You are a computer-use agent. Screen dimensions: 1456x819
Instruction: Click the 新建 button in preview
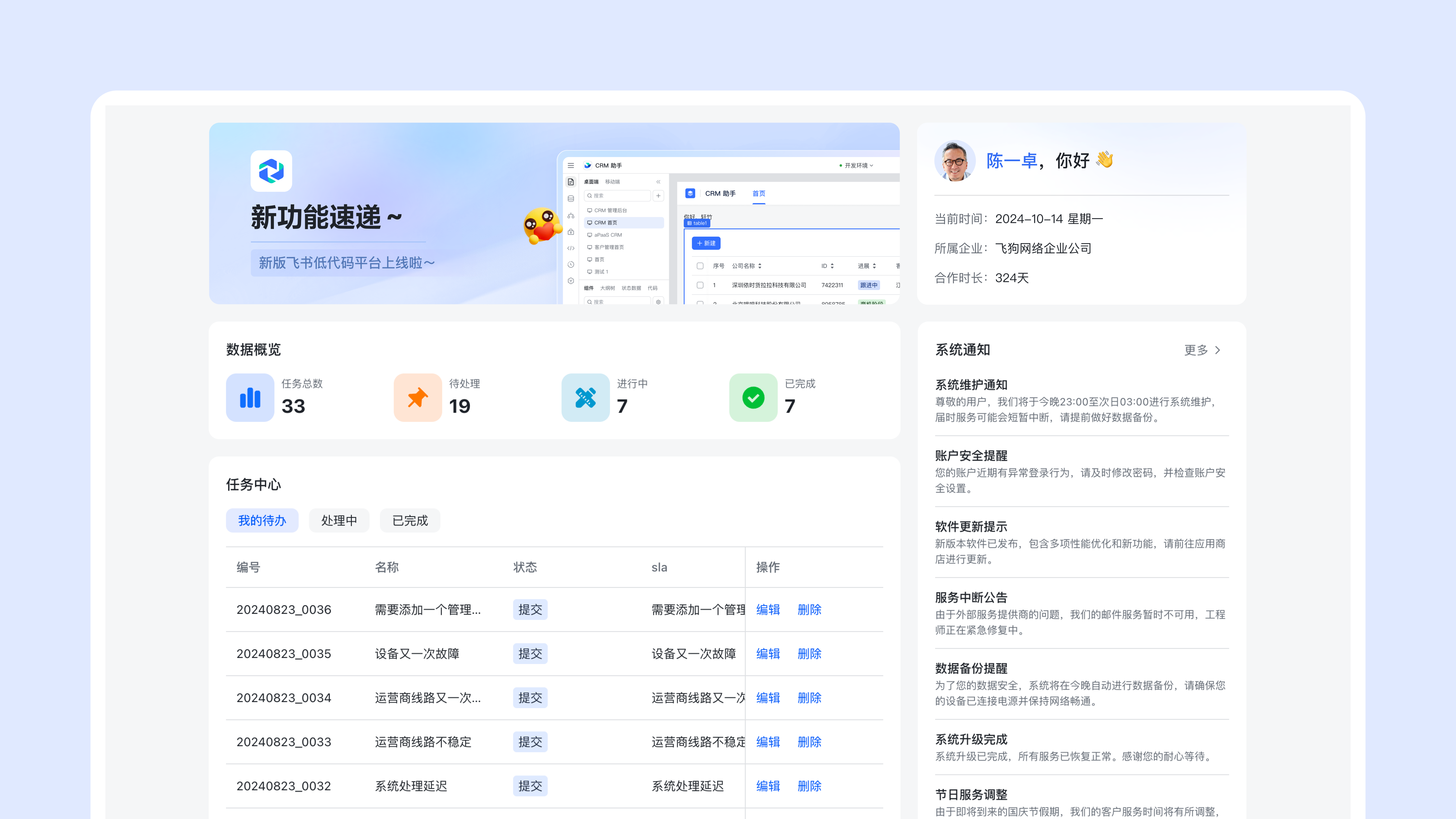706,243
